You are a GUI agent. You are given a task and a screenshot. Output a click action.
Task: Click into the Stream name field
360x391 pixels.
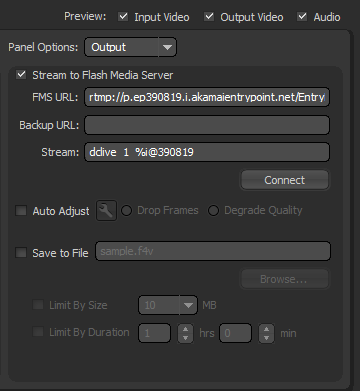207,152
